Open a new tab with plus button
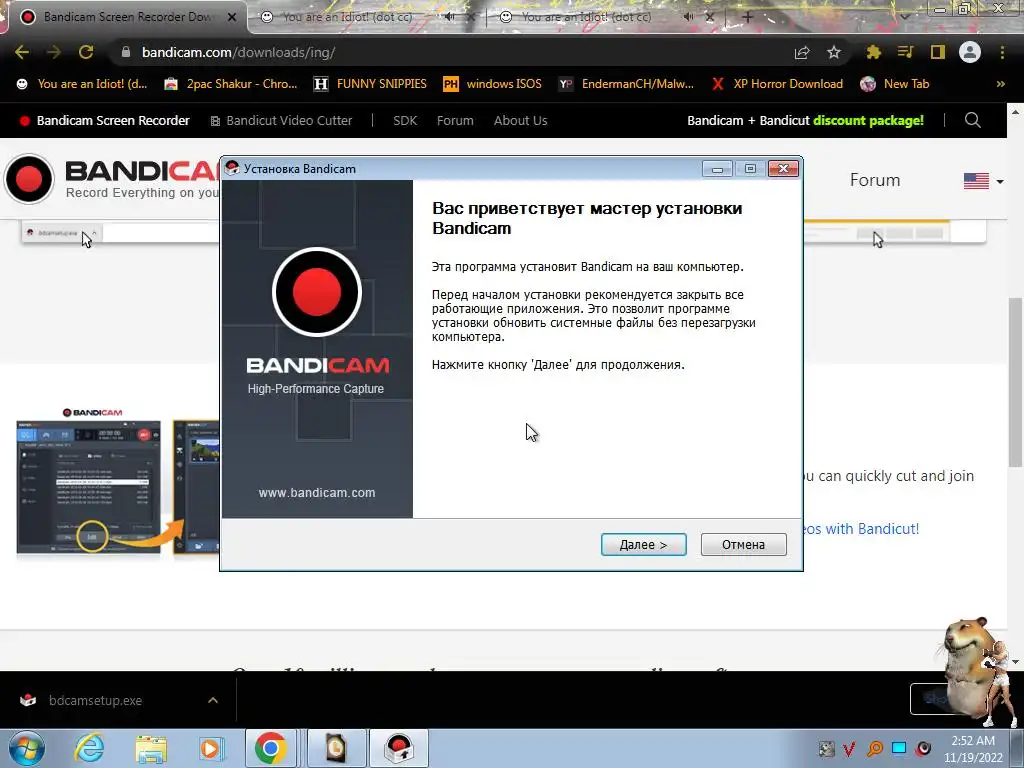The image size is (1024, 768). pyautogui.click(x=748, y=17)
